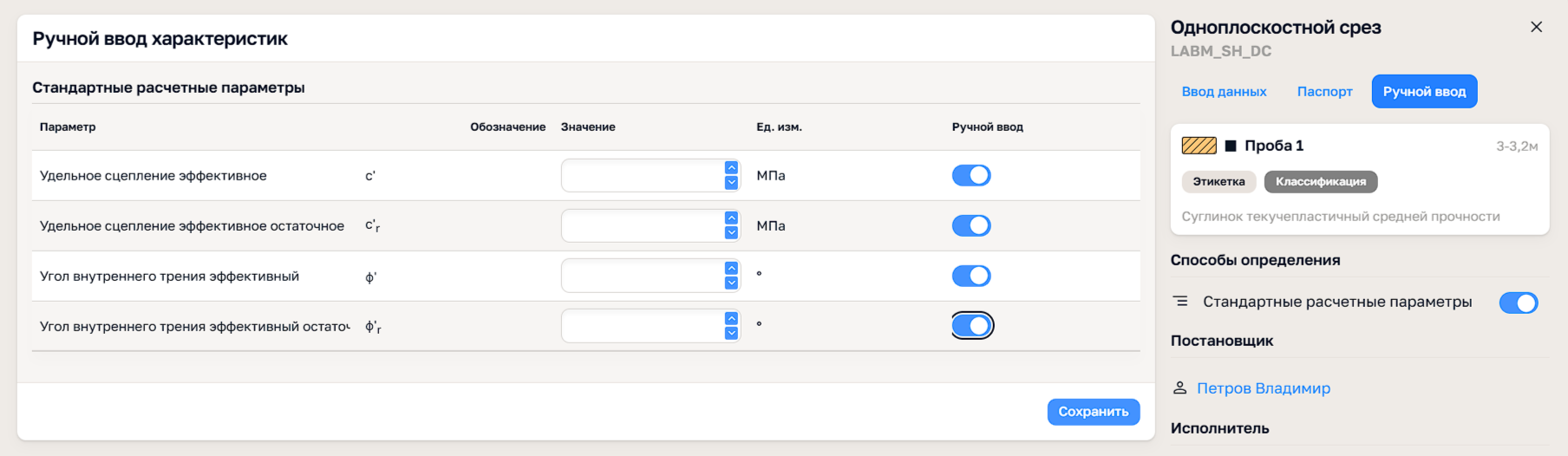Toggle manual input for Удельное сцепление эффективное
This screenshot has height=456, width=1568.
pos(971,175)
